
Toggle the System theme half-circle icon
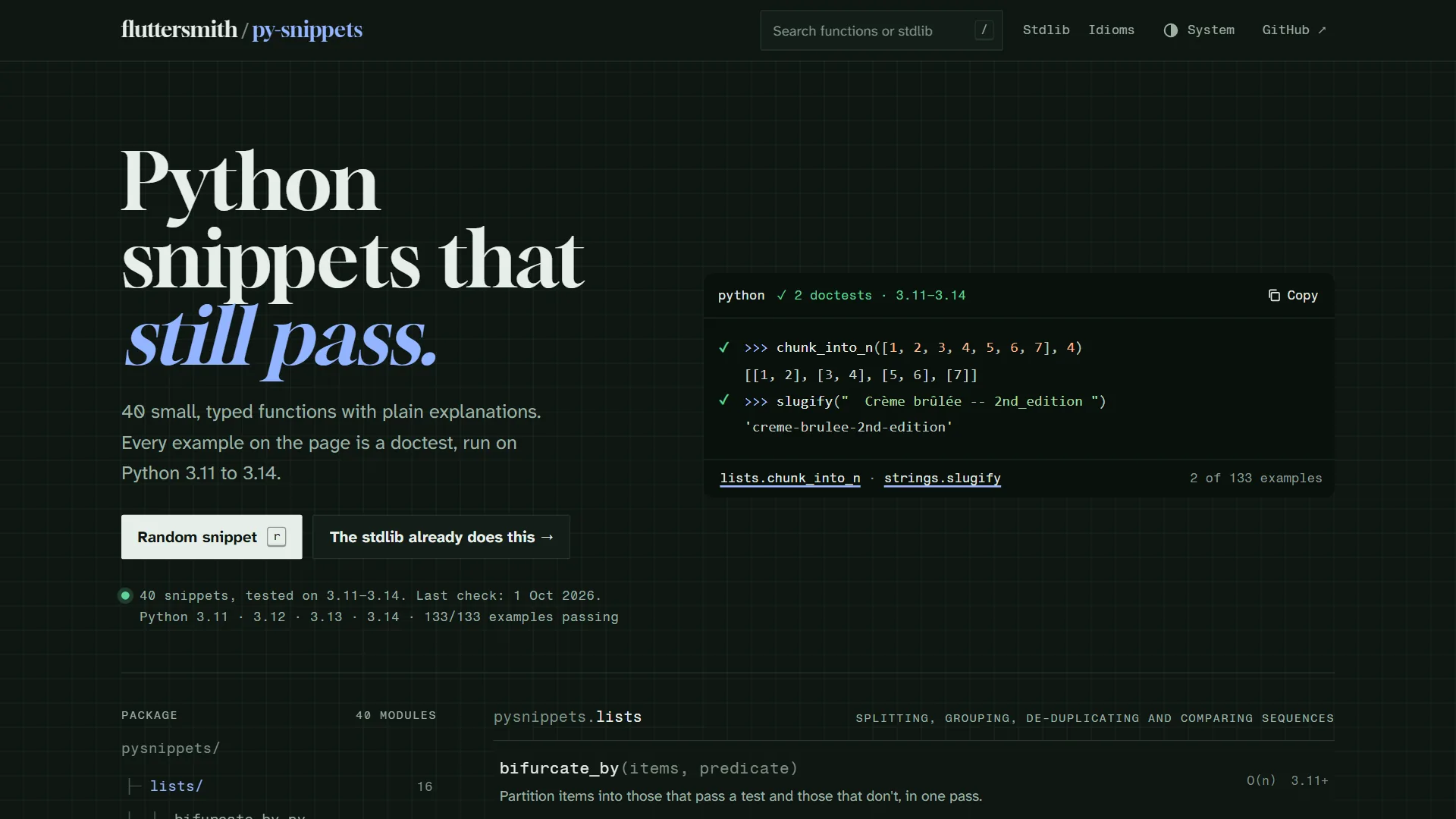point(1171,30)
